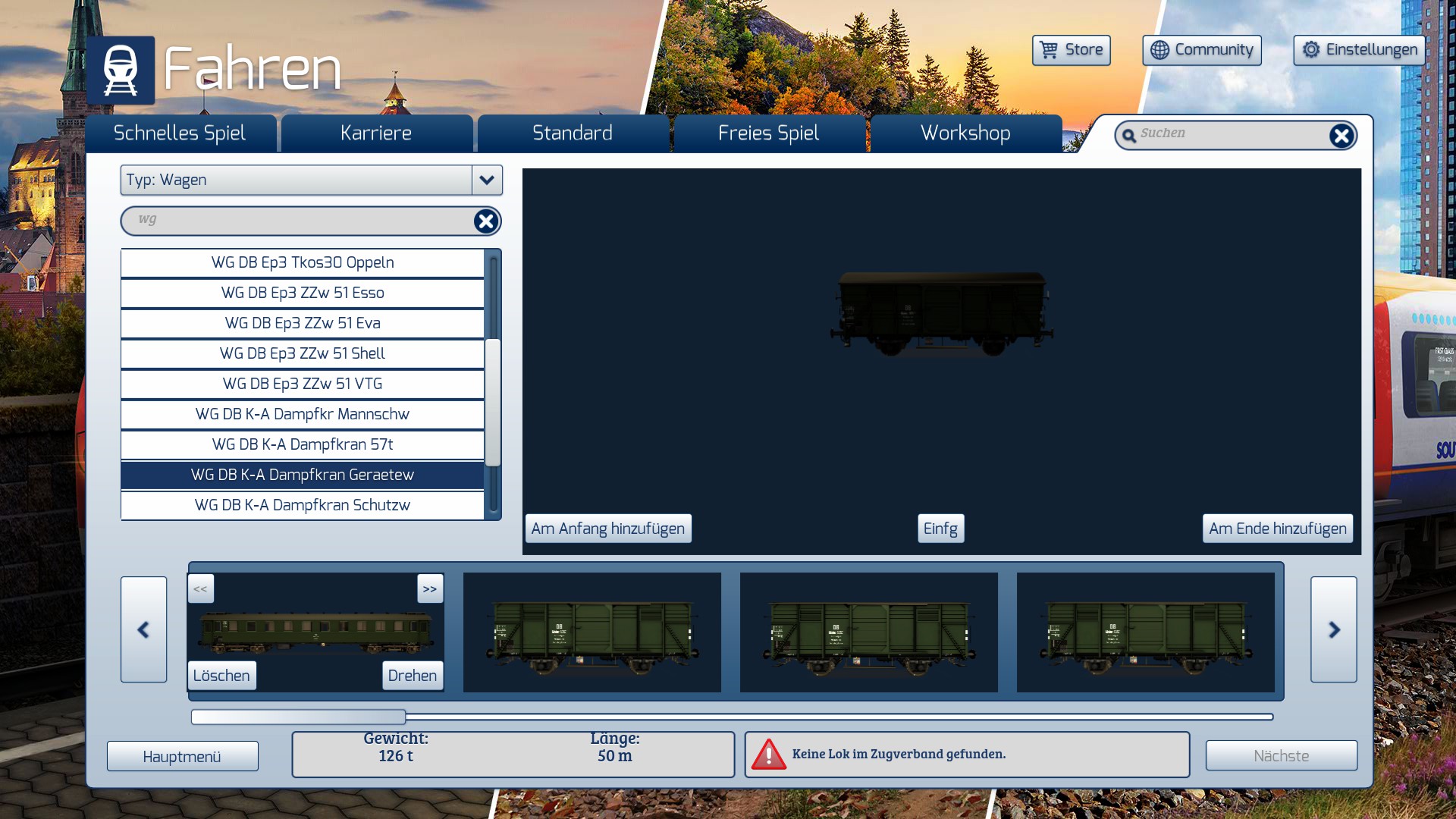Select WG DB Ep3 ZZw 51 Shell
Viewport: 1456px width, 819px height.
[x=302, y=353]
